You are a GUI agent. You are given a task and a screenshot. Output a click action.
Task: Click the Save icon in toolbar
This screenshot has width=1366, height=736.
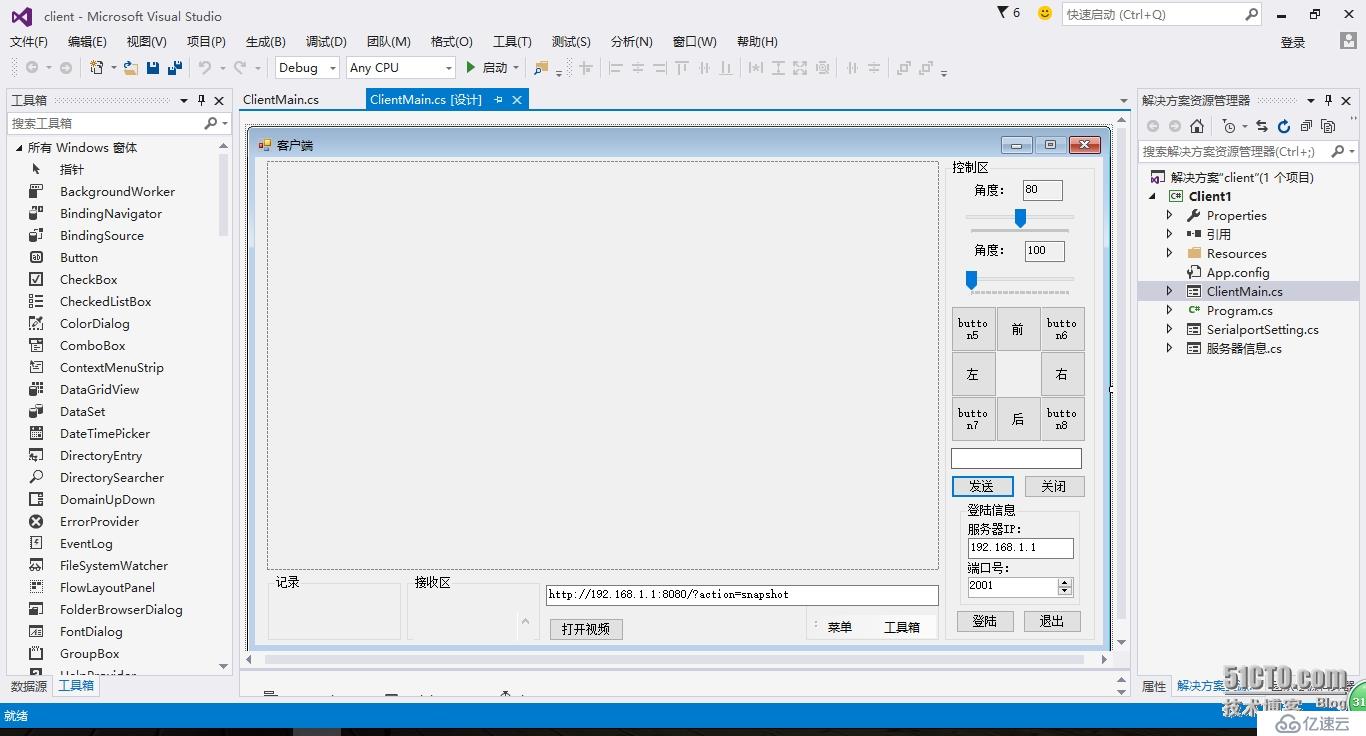click(153, 68)
